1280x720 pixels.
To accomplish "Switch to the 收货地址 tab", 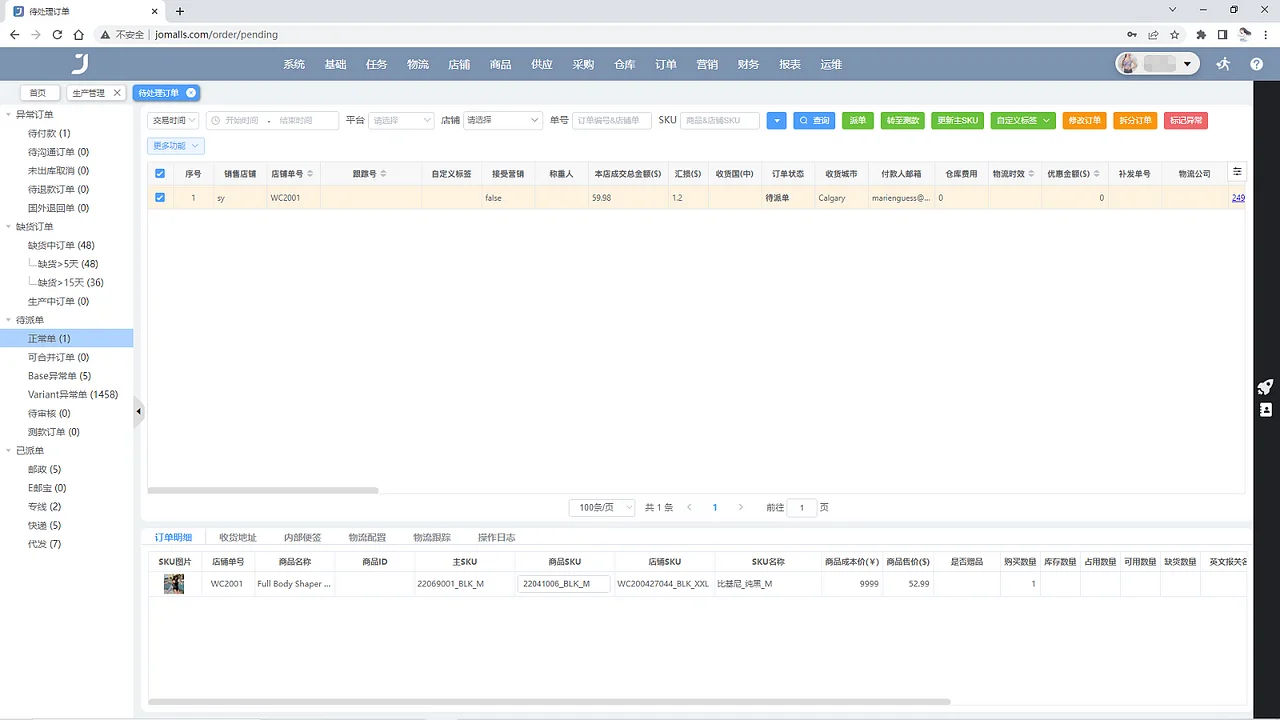I will (x=237, y=537).
